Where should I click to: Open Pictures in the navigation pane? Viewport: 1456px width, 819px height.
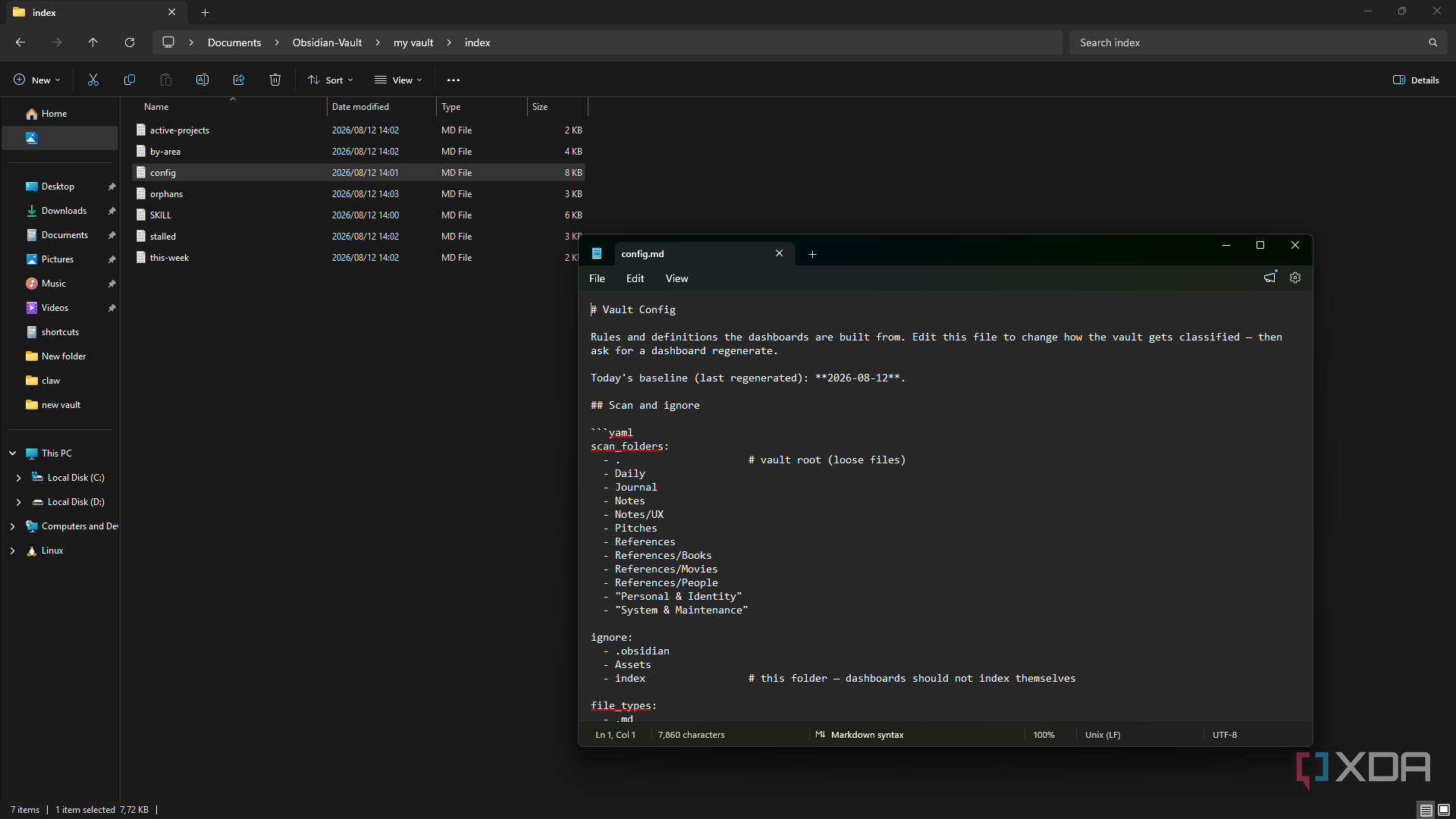pyautogui.click(x=60, y=259)
